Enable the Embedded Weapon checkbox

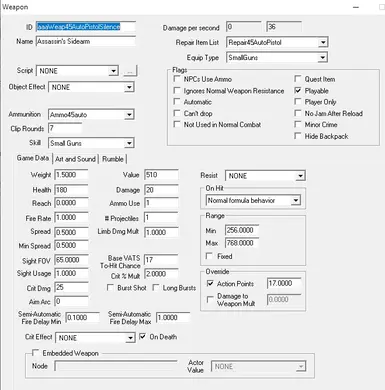[35, 353]
